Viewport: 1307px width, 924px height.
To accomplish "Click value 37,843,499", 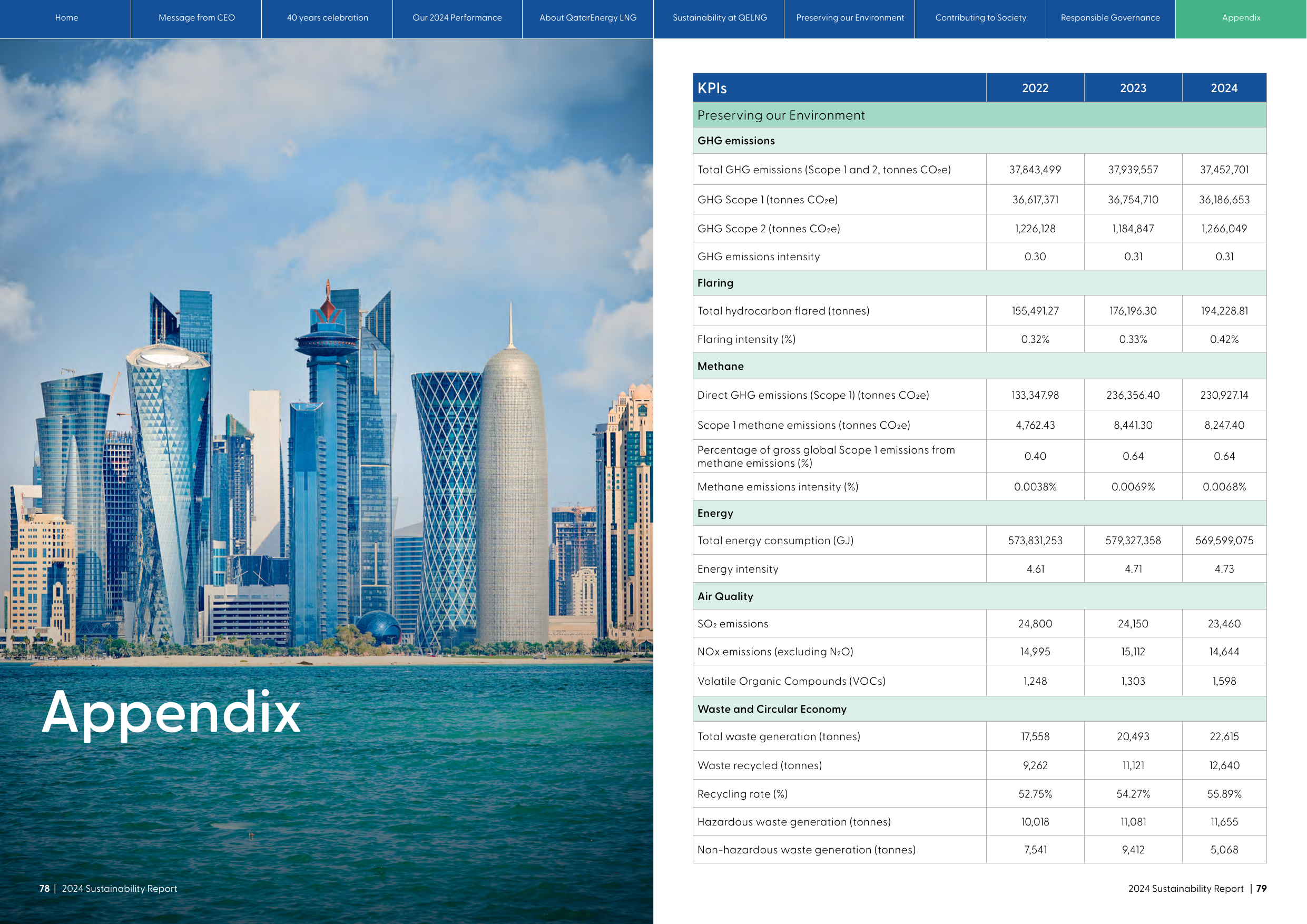I will (x=1035, y=170).
